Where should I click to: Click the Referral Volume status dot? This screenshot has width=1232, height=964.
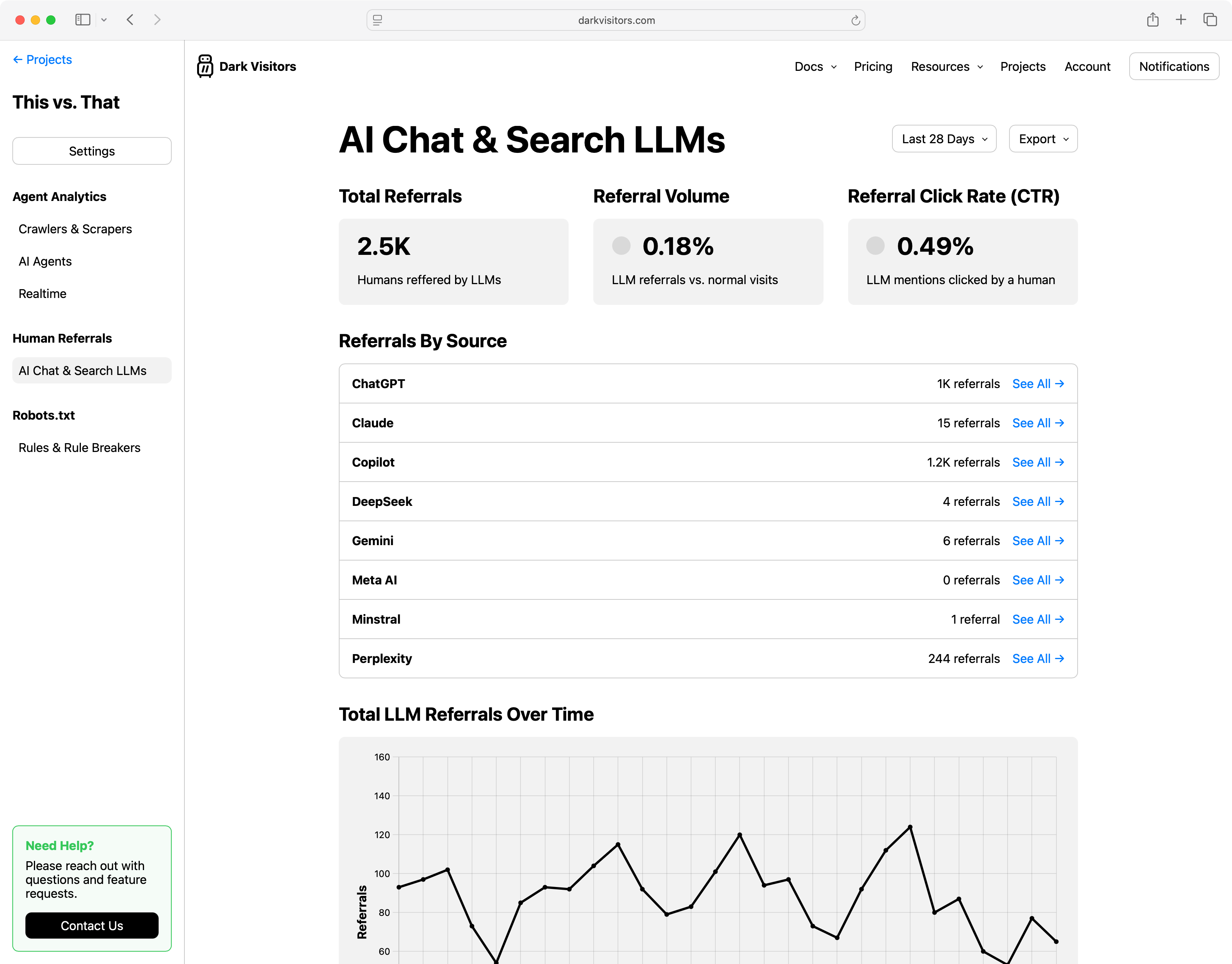[621, 246]
